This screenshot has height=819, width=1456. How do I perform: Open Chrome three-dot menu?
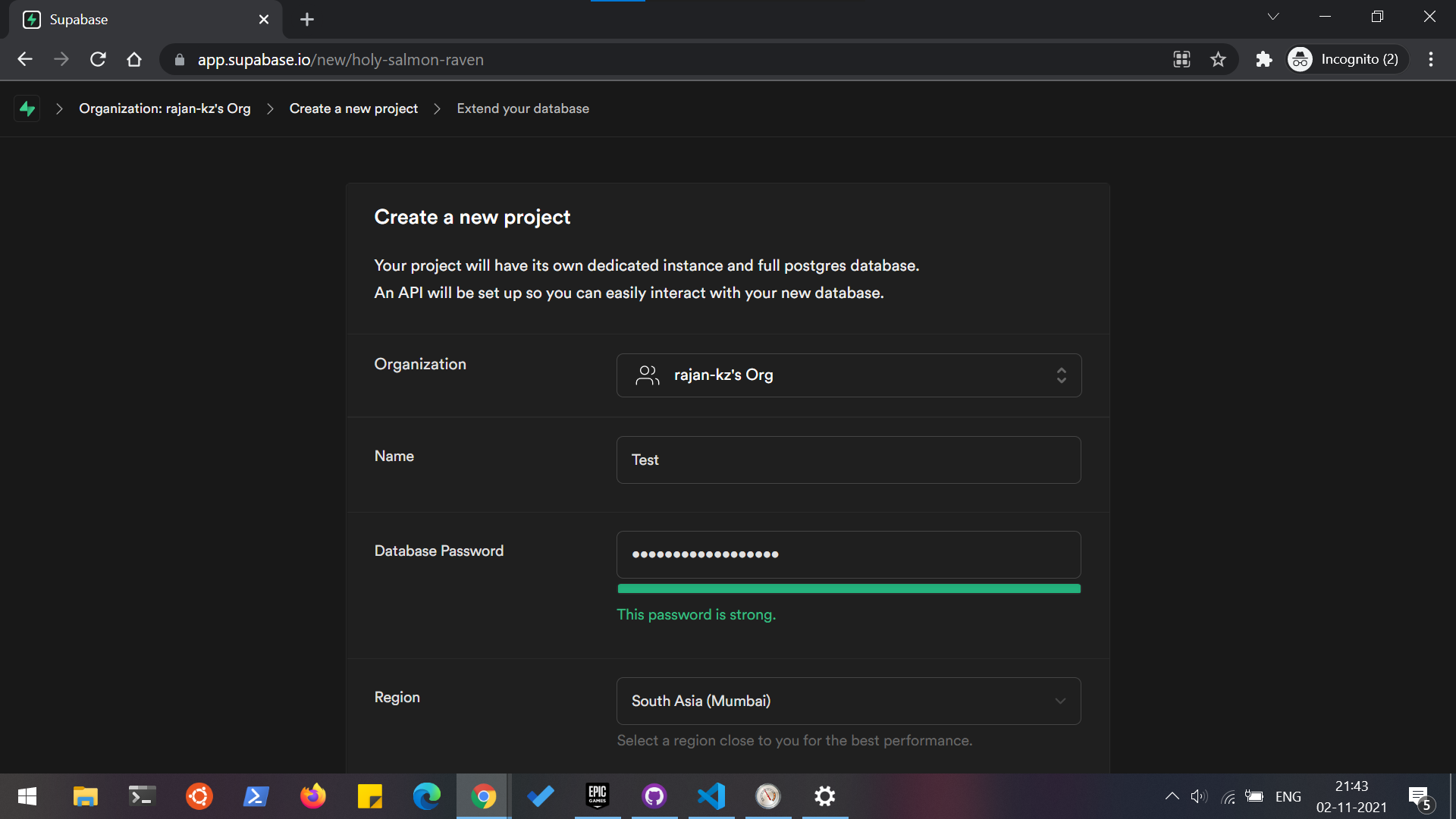click(x=1431, y=59)
